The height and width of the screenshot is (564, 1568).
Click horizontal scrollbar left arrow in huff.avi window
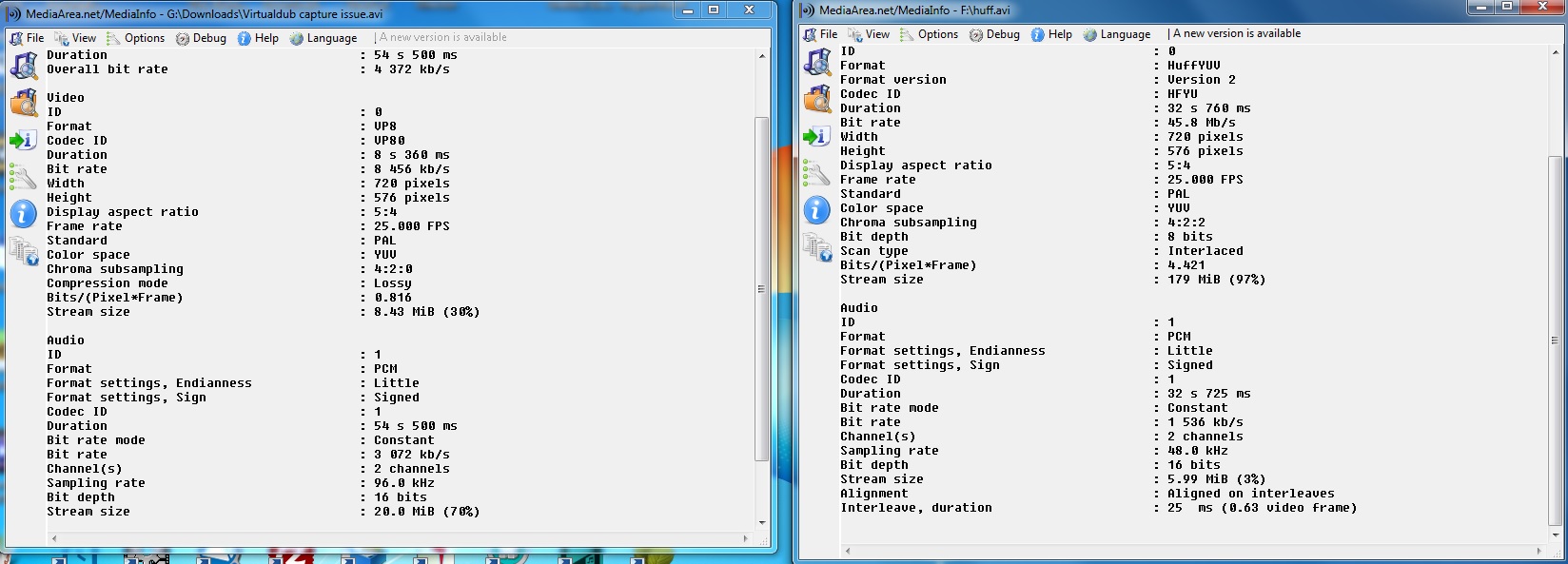click(x=848, y=551)
